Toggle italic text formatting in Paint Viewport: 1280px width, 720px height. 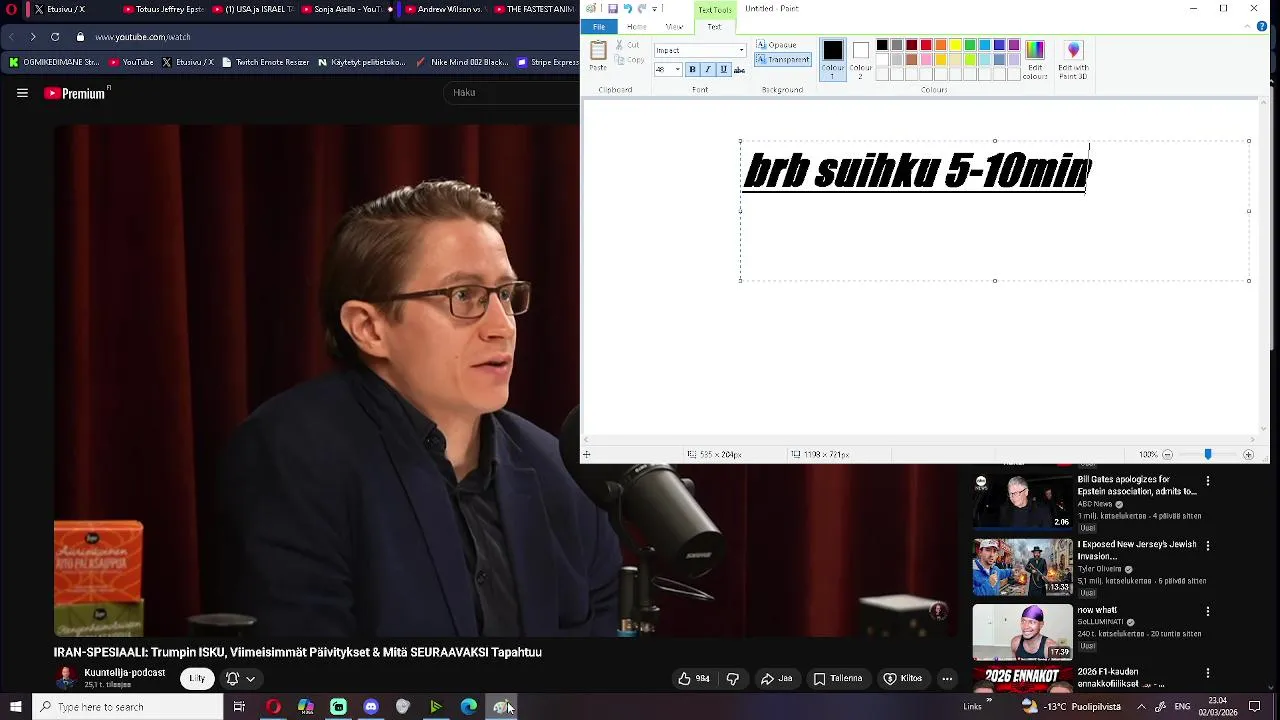point(708,70)
